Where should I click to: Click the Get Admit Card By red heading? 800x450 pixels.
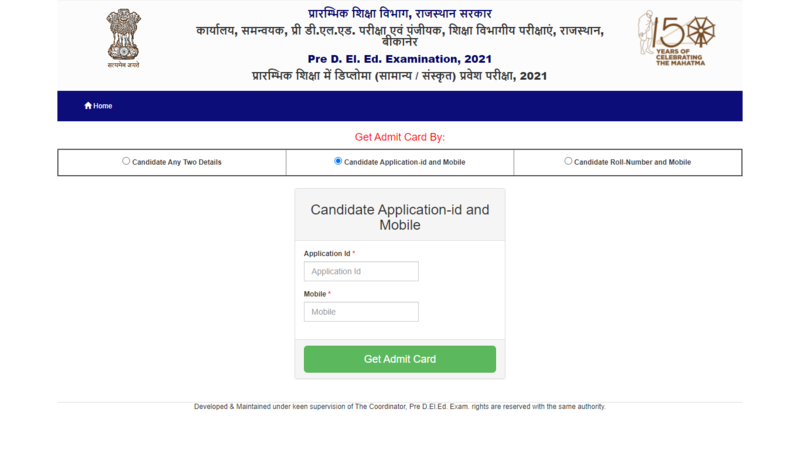pos(399,137)
